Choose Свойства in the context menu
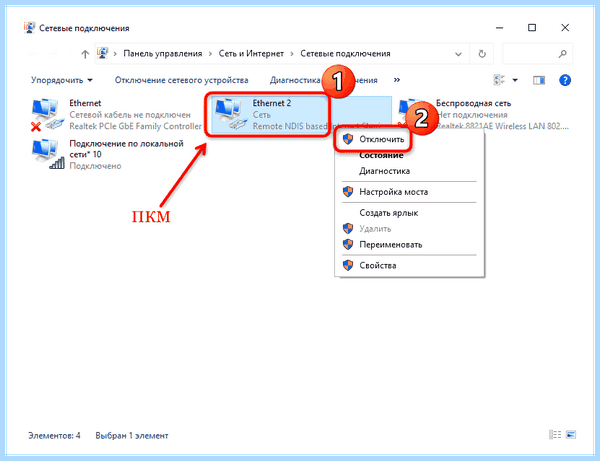Image resolution: width=600 pixels, height=461 pixels. [409, 265]
